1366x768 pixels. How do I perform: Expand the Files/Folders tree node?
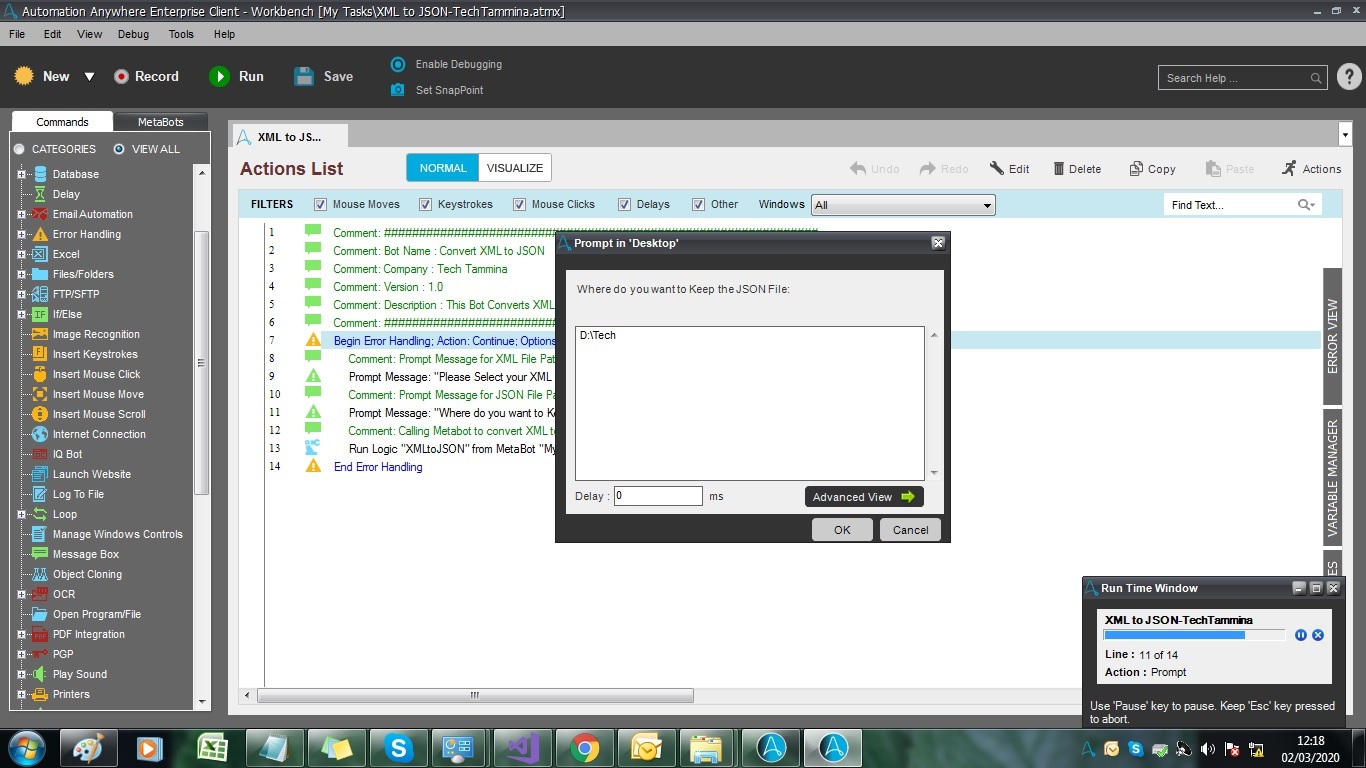point(21,274)
